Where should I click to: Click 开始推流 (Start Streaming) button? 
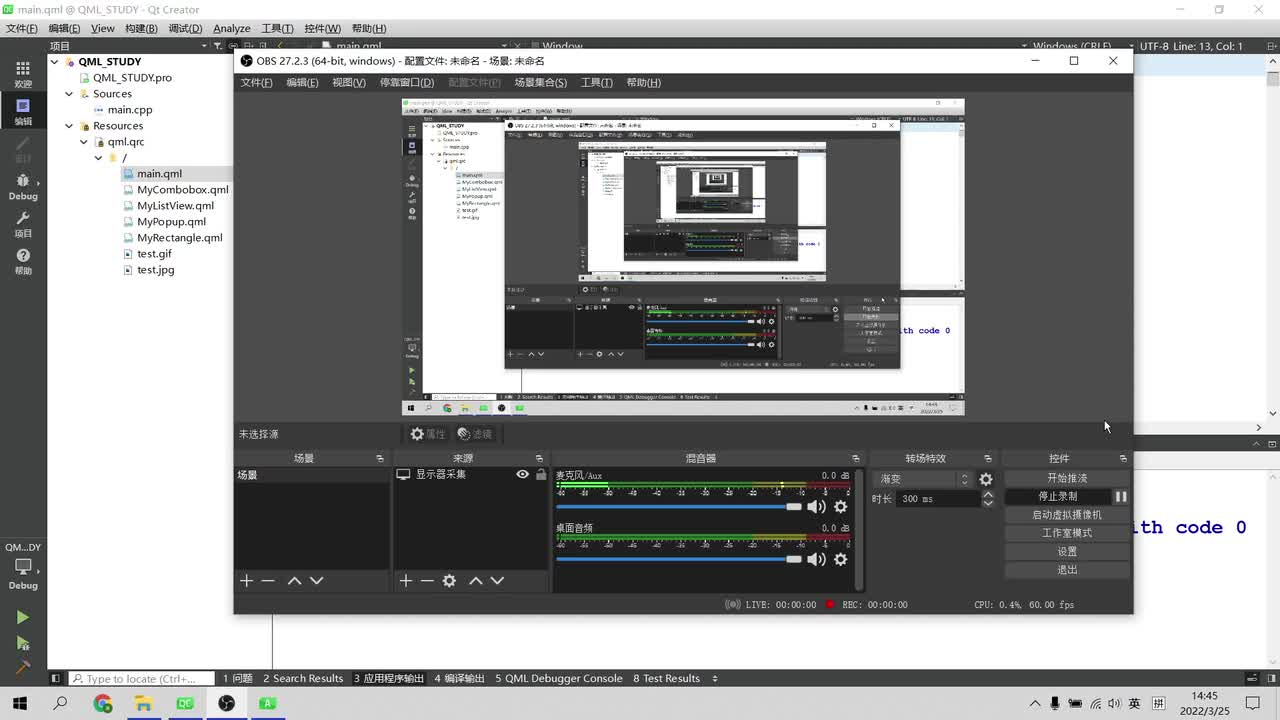click(1067, 478)
